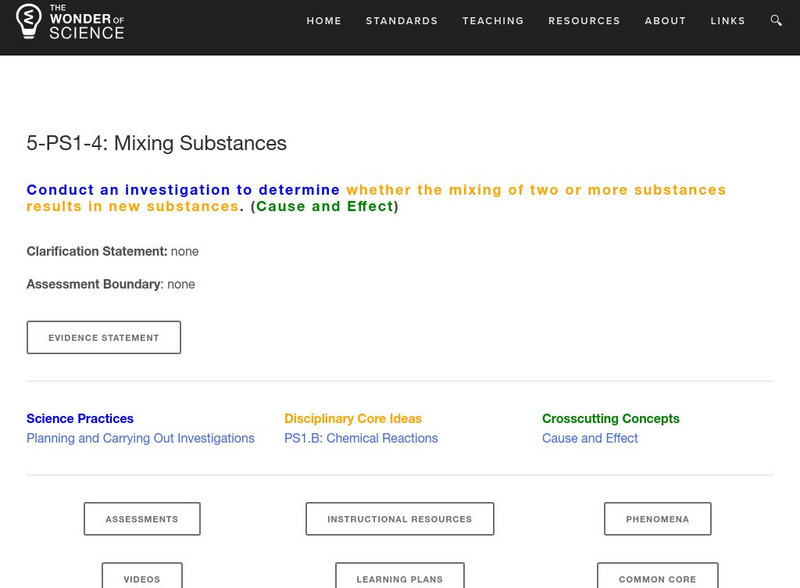Open the Learning Plans button
The width and height of the screenshot is (800, 588).
(x=400, y=577)
